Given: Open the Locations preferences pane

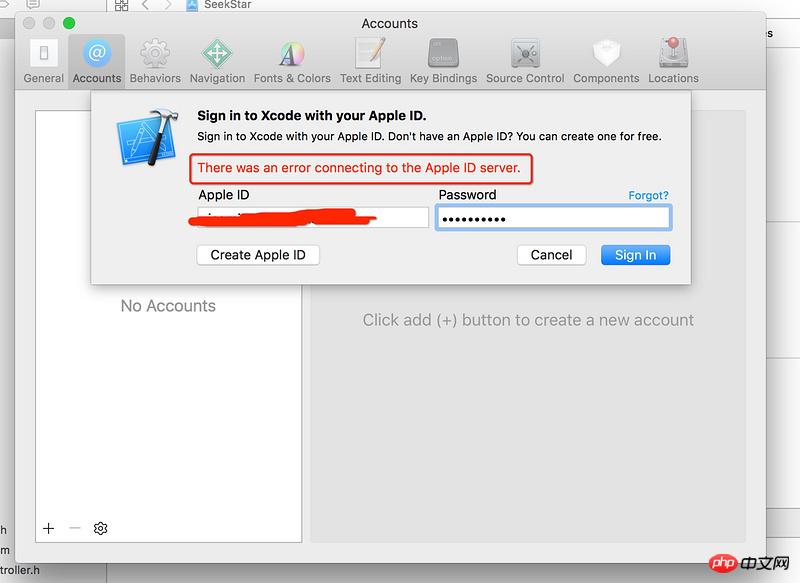Looking at the screenshot, I should pyautogui.click(x=673, y=61).
